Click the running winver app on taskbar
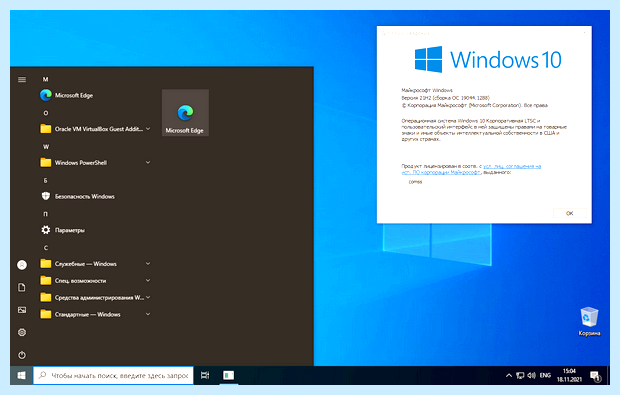 coord(228,375)
